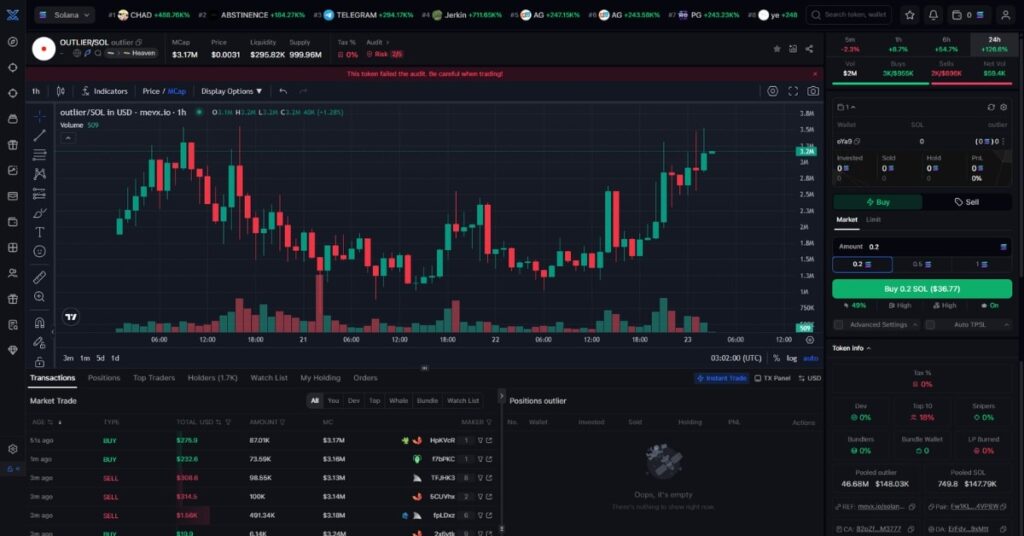Favorite the OUTLIER/SOL pair star
1024x536 pixels.
776,49
